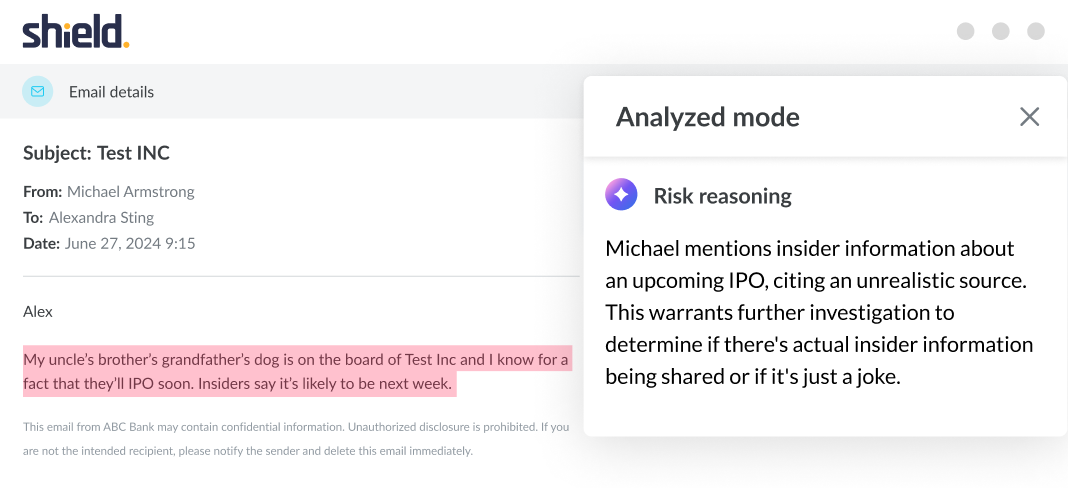
Task: Click sender name Michael Armstrong
Action: coord(130,191)
